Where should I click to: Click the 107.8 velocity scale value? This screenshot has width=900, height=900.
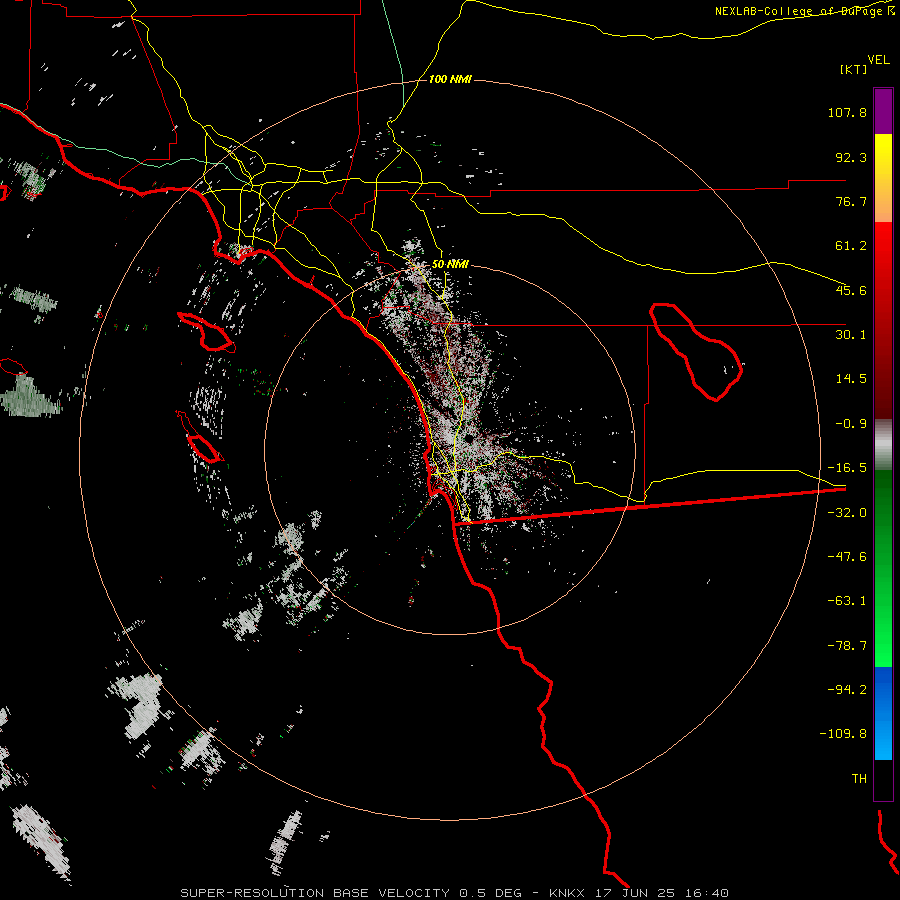point(847,112)
